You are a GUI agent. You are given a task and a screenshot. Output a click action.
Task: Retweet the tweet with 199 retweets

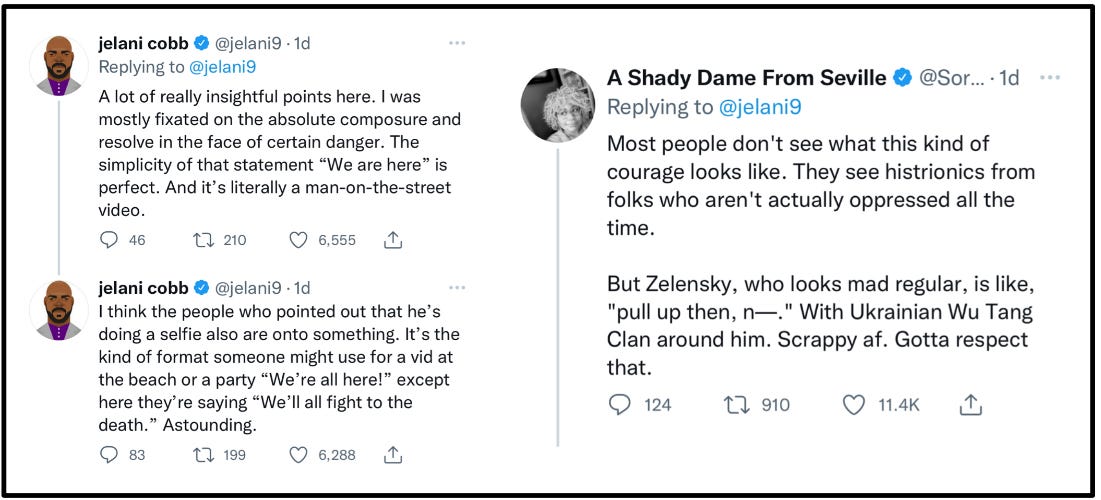coord(204,455)
